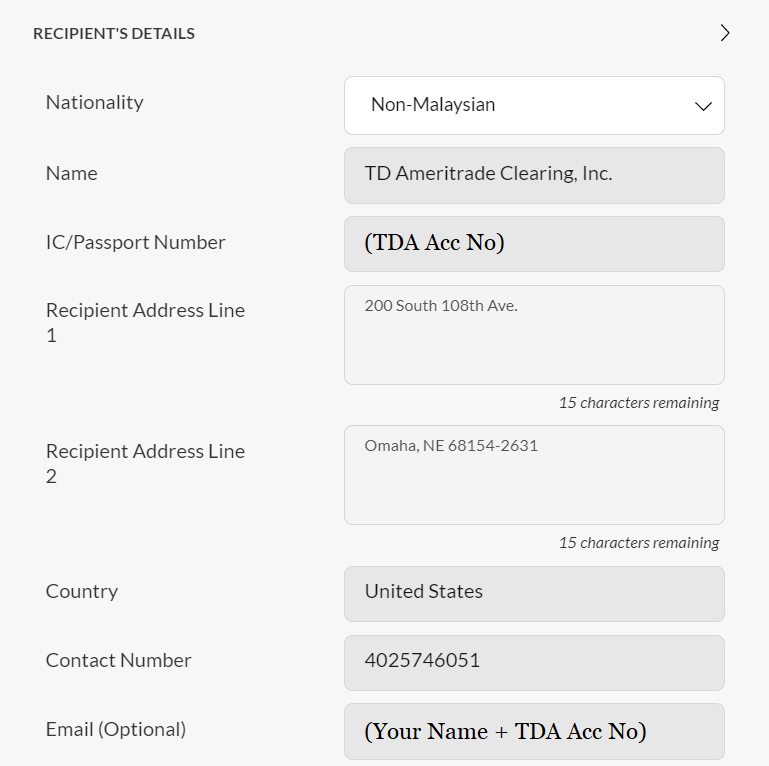
Task: Click the Email (Optional) input field
Action: tap(534, 731)
